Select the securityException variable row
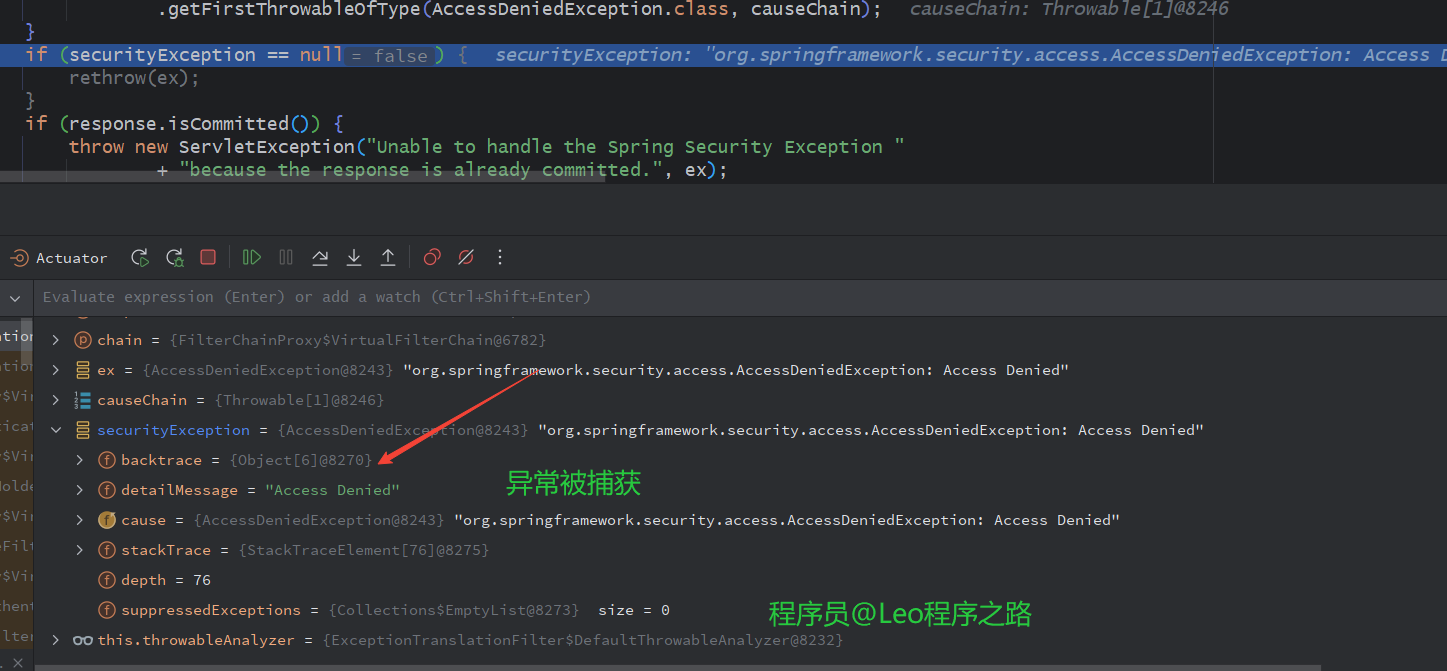1447x671 pixels. 740,430
